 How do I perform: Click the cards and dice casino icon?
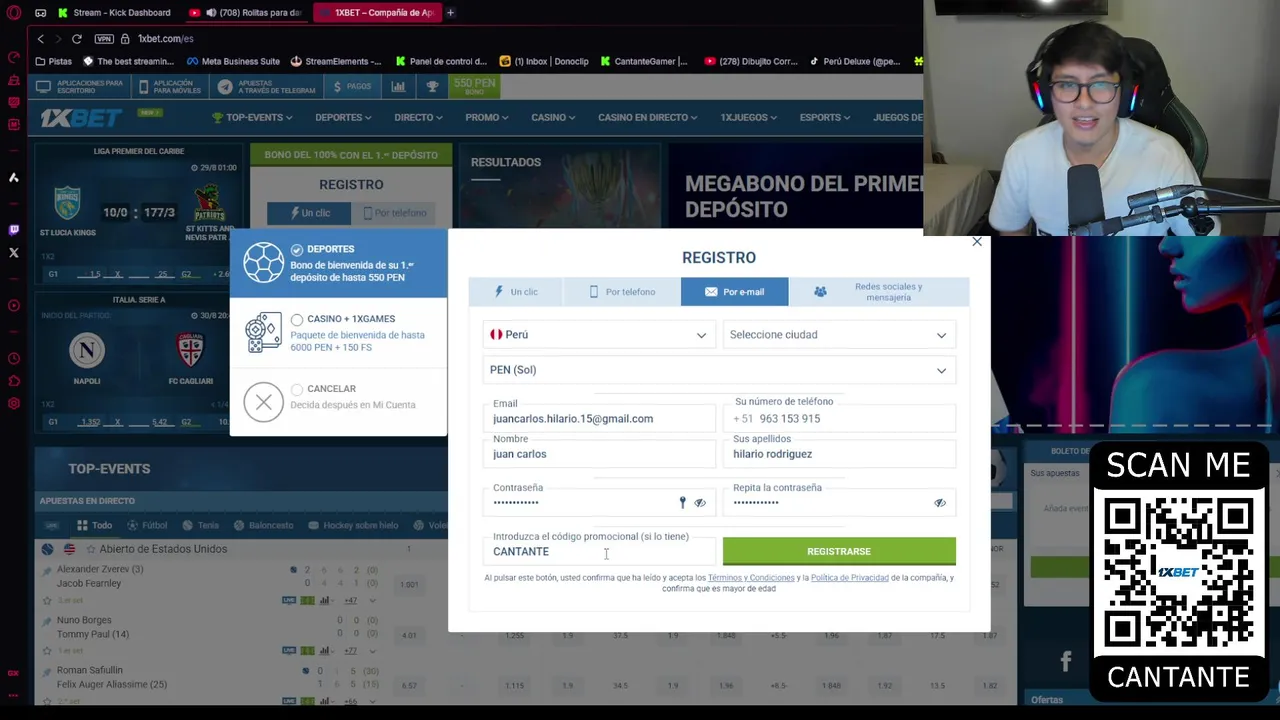tap(264, 333)
